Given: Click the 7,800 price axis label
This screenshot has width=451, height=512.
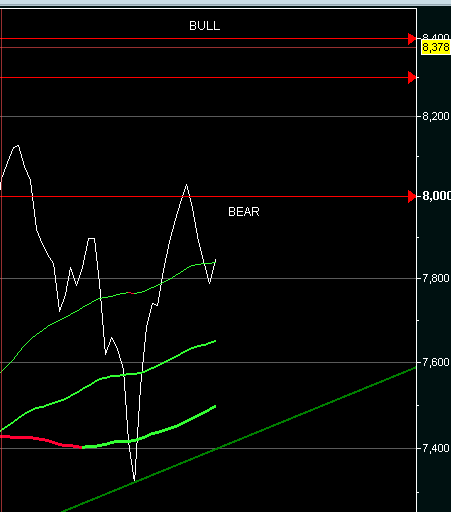Looking at the screenshot, I should 436,278.
